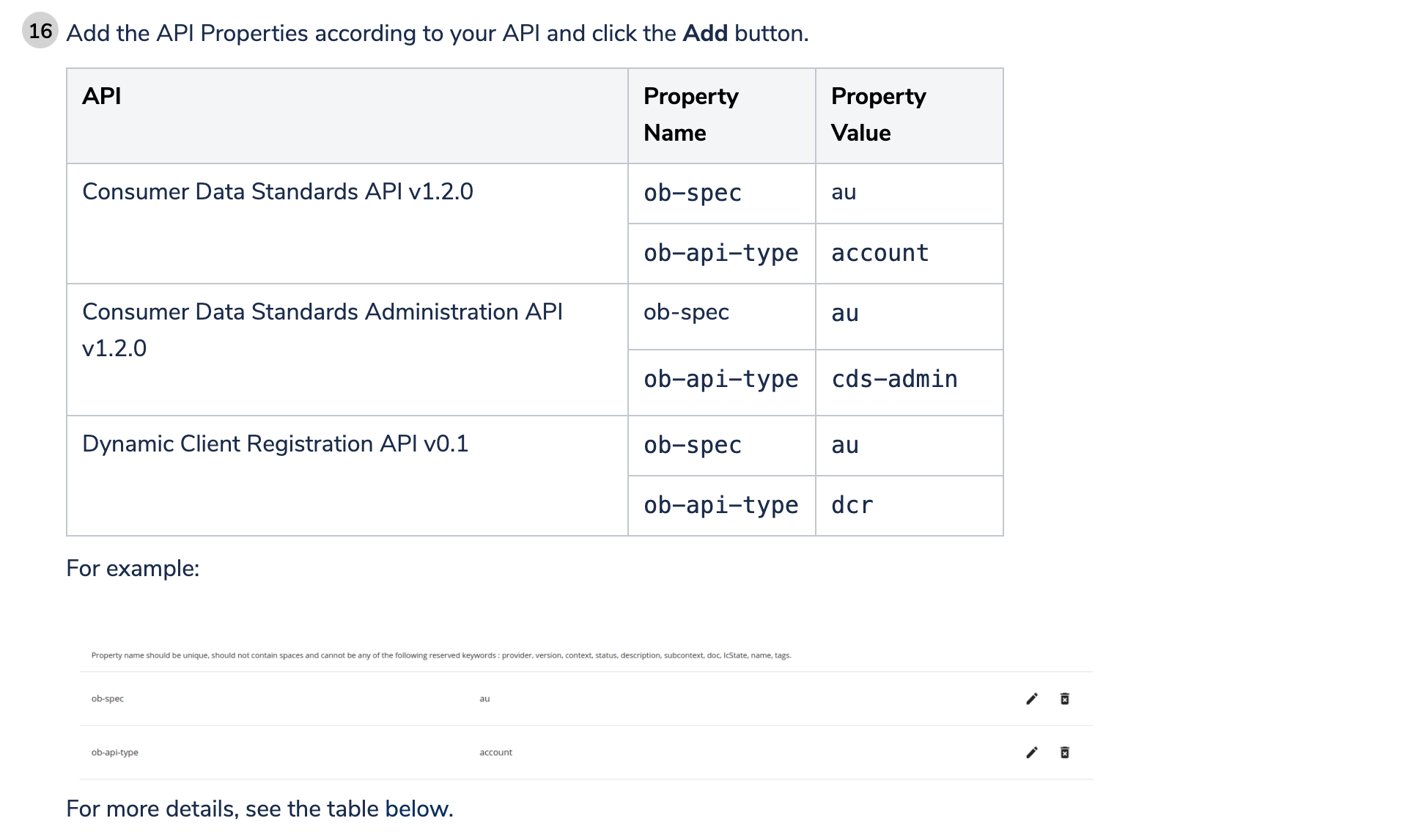Click the Property Value column header
This screenshot has width=1416, height=840.
[x=879, y=114]
